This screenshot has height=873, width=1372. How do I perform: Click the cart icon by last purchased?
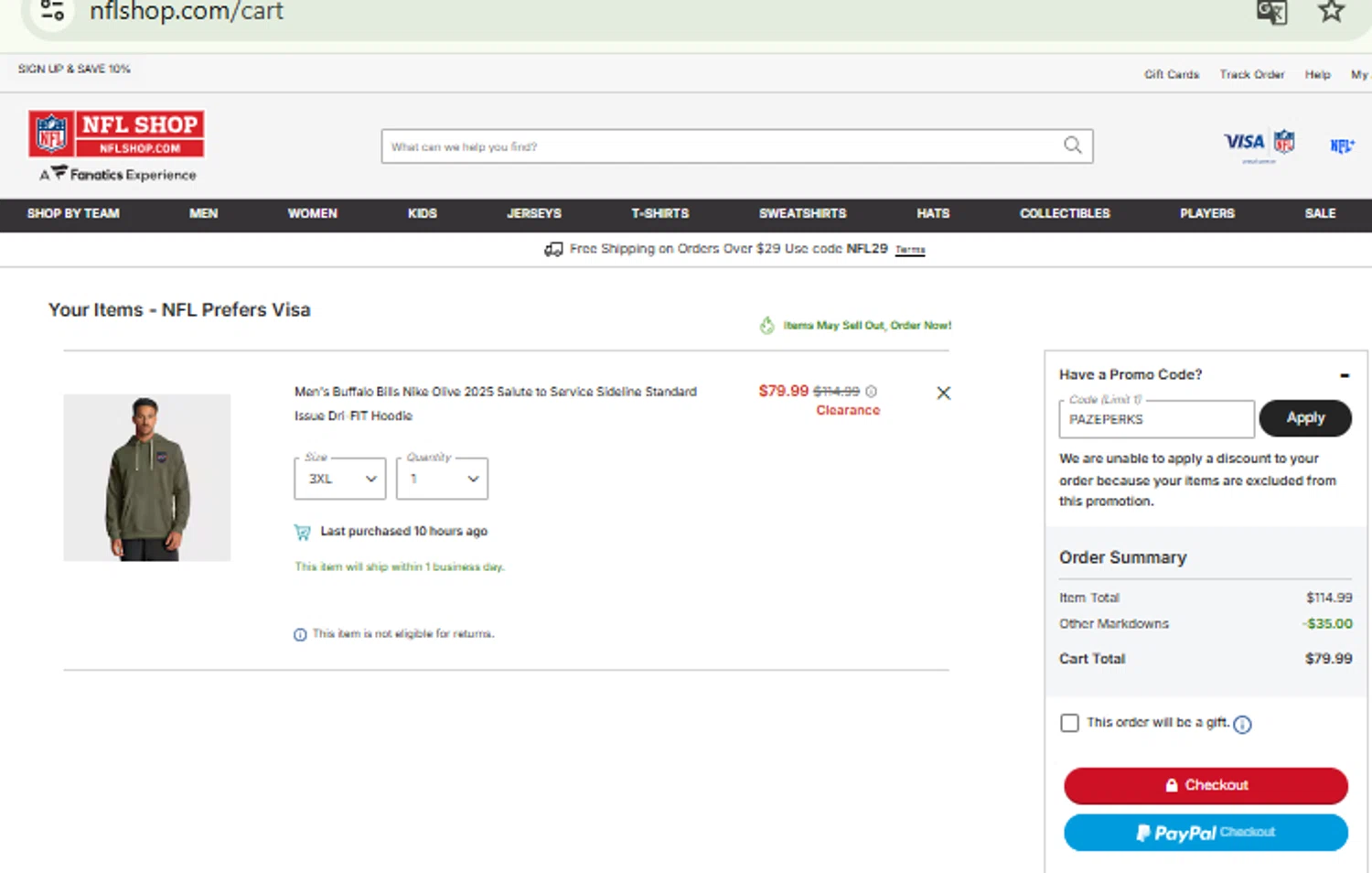point(303,532)
